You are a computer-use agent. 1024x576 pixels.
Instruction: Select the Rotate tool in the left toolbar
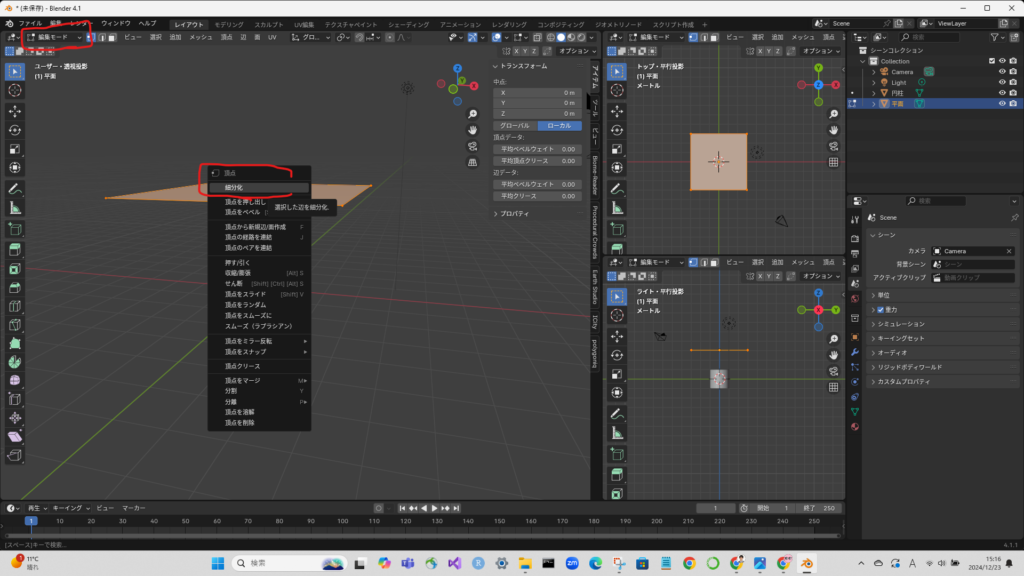(x=15, y=130)
